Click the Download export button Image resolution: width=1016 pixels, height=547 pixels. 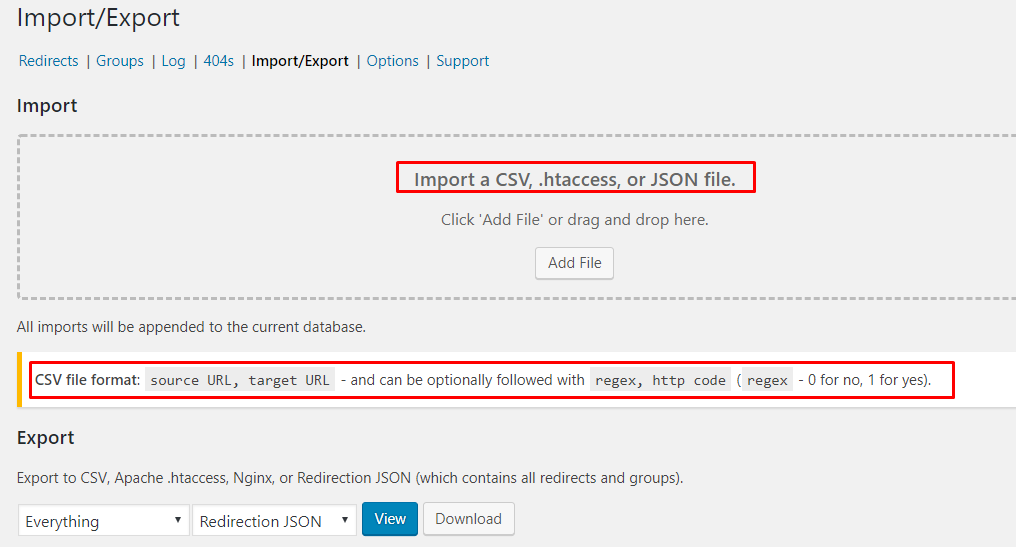[x=468, y=519]
